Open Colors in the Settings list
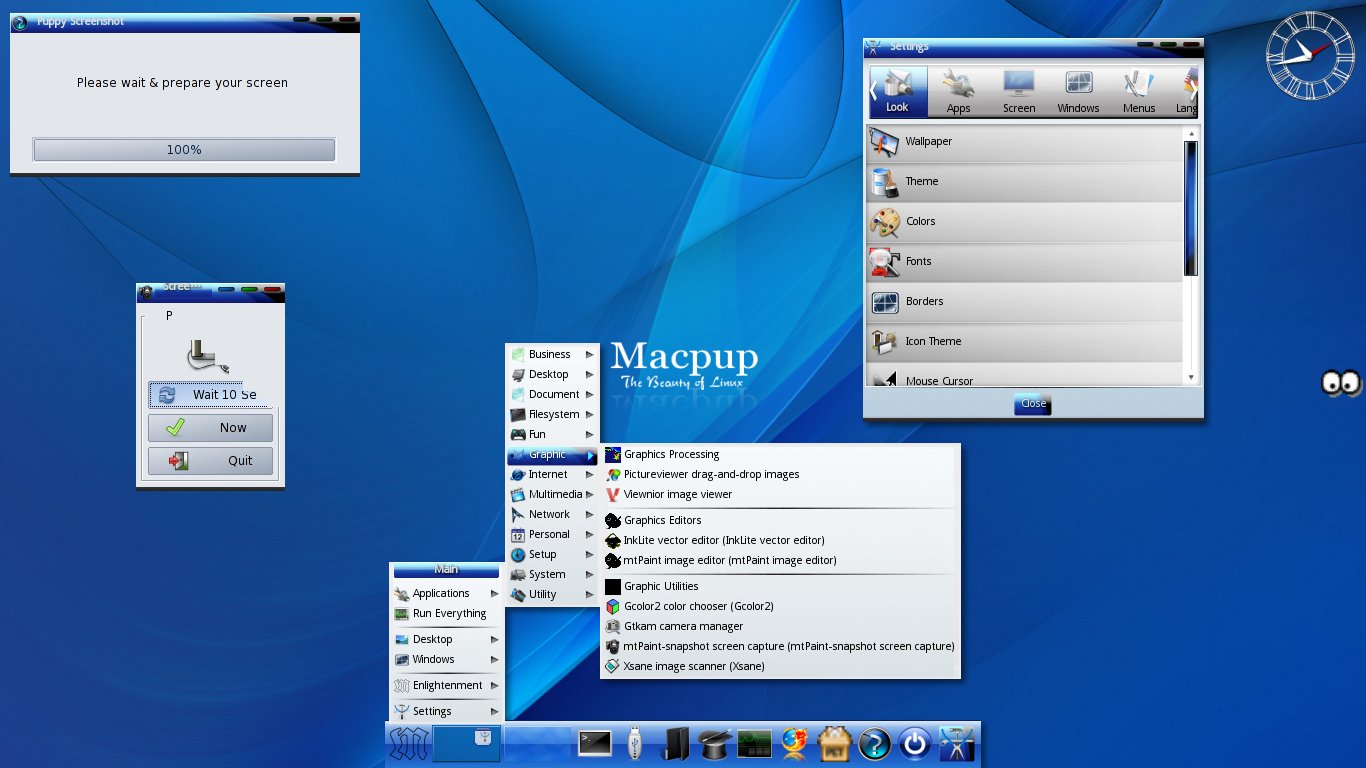1366x768 pixels. tap(1025, 222)
